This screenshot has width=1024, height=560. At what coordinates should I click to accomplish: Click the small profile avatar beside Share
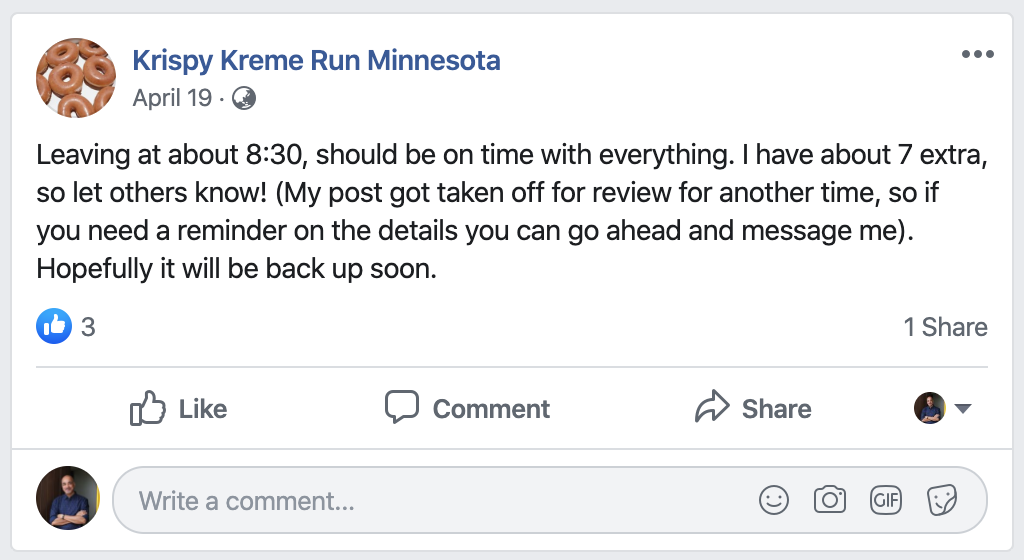coord(929,408)
